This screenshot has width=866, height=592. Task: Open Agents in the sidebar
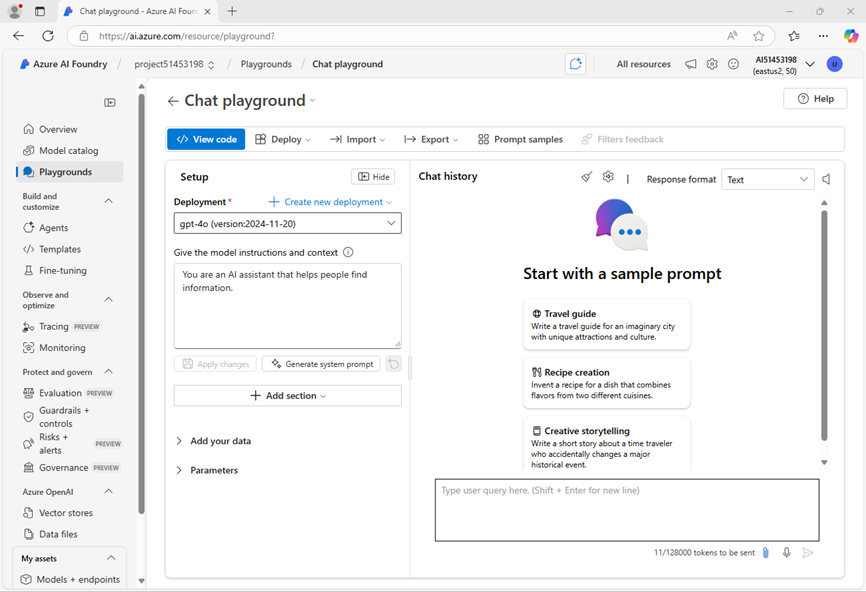[x=54, y=228]
